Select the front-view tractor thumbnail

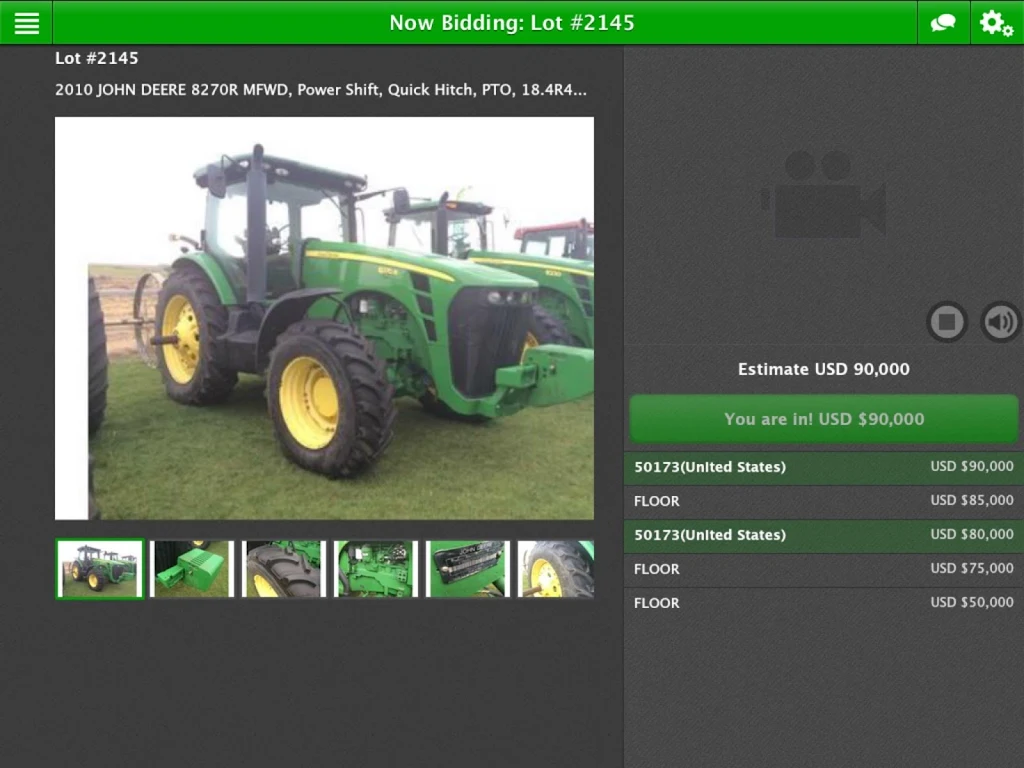coord(100,568)
